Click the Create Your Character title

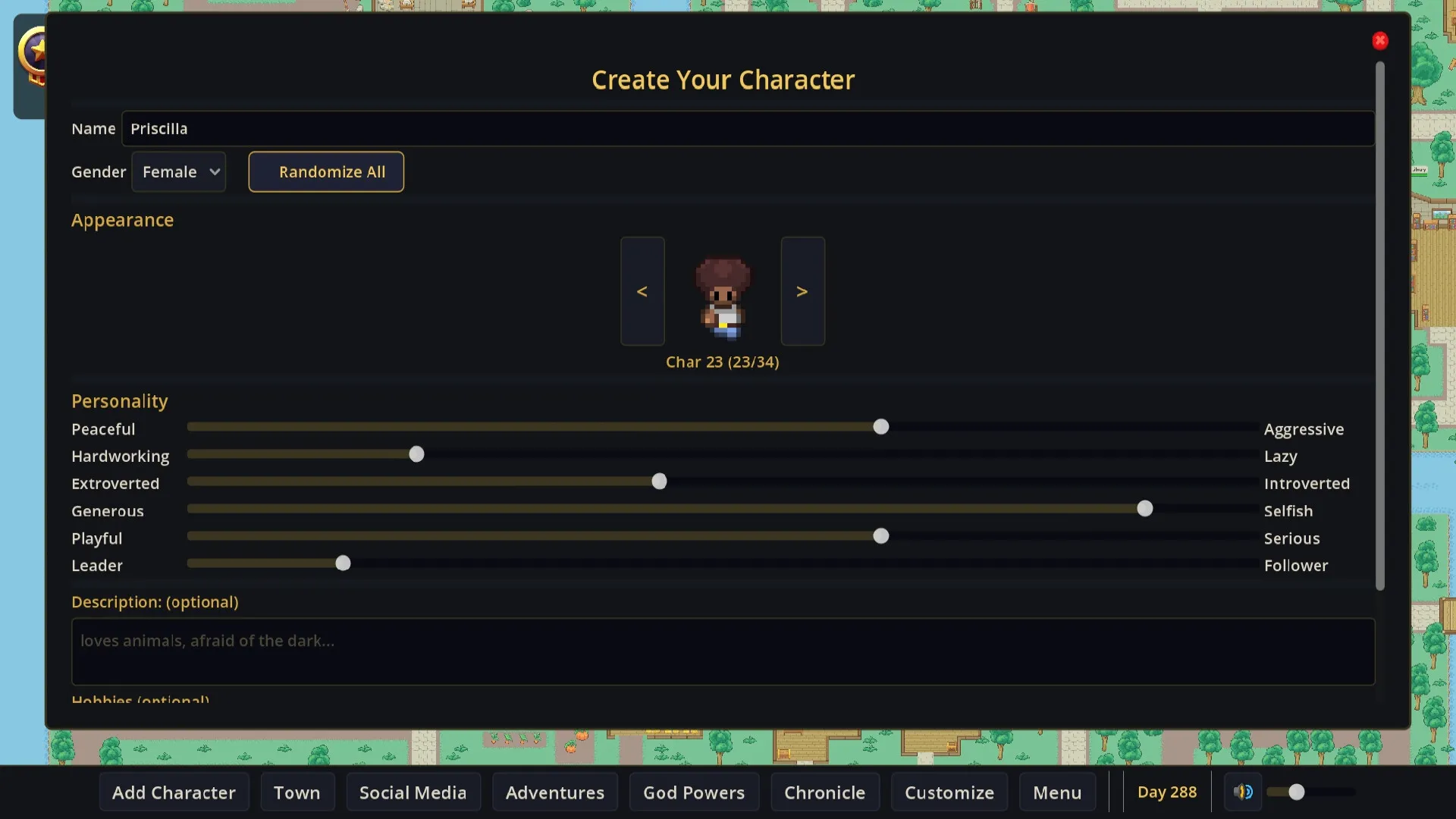(x=723, y=80)
